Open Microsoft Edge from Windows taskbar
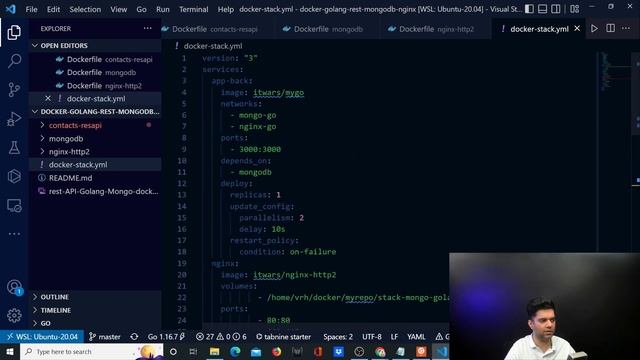The image size is (640, 360). [x=235, y=351]
